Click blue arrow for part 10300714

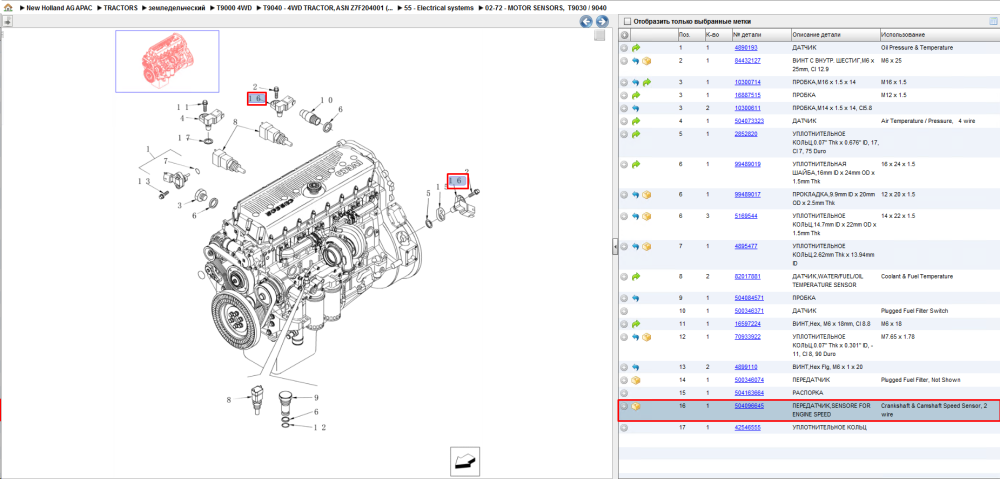point(636,83)
